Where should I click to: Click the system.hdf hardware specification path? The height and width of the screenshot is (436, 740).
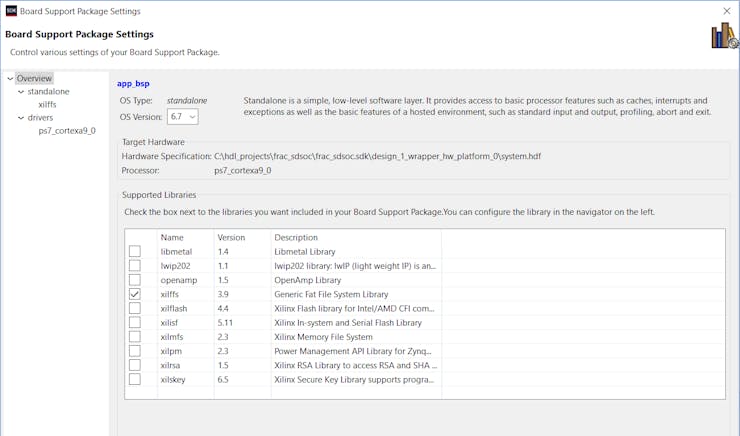point(378,156)
